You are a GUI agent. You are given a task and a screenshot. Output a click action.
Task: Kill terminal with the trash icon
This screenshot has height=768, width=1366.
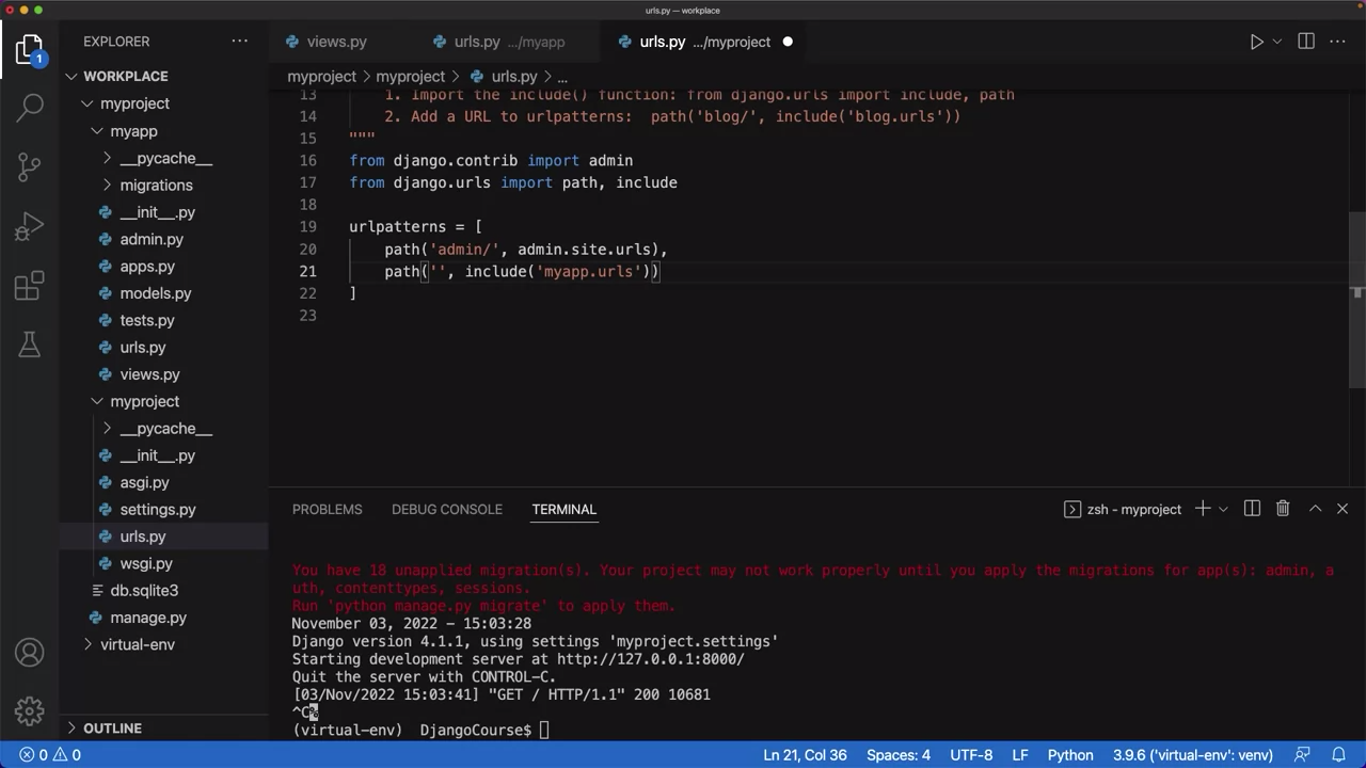pos(1283,509)
